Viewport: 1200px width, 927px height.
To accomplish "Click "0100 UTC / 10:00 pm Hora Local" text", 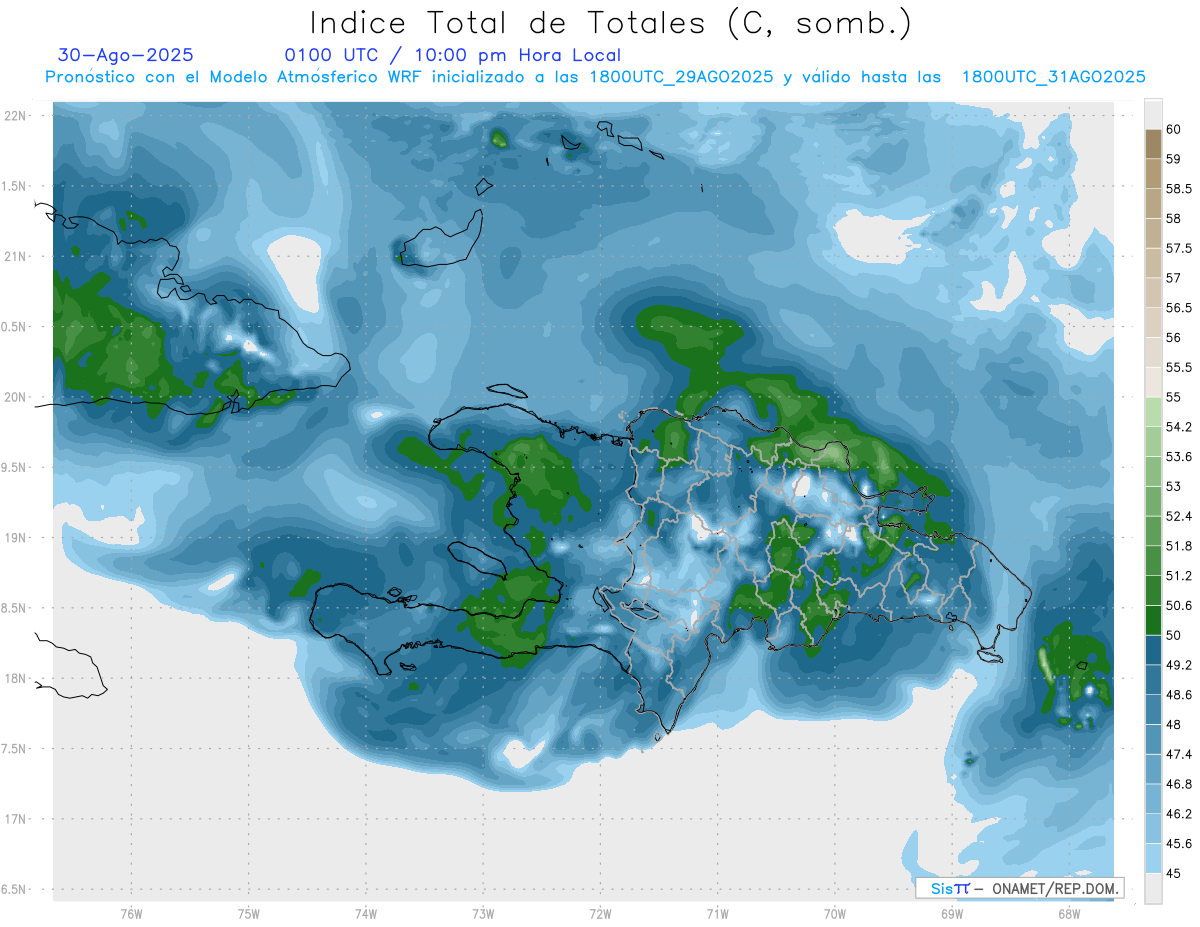I will point(453,56).
